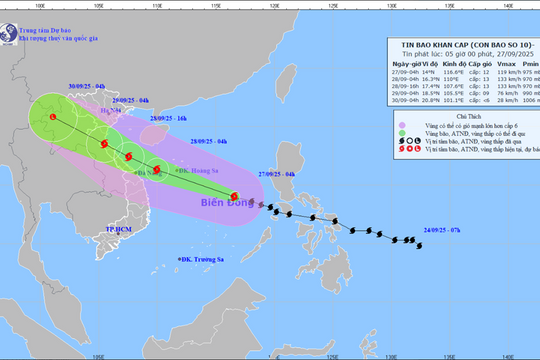The image size is (540, 360).
Task: Click the purple strong wind legend swatch
Action: click(x=402, y=125)
